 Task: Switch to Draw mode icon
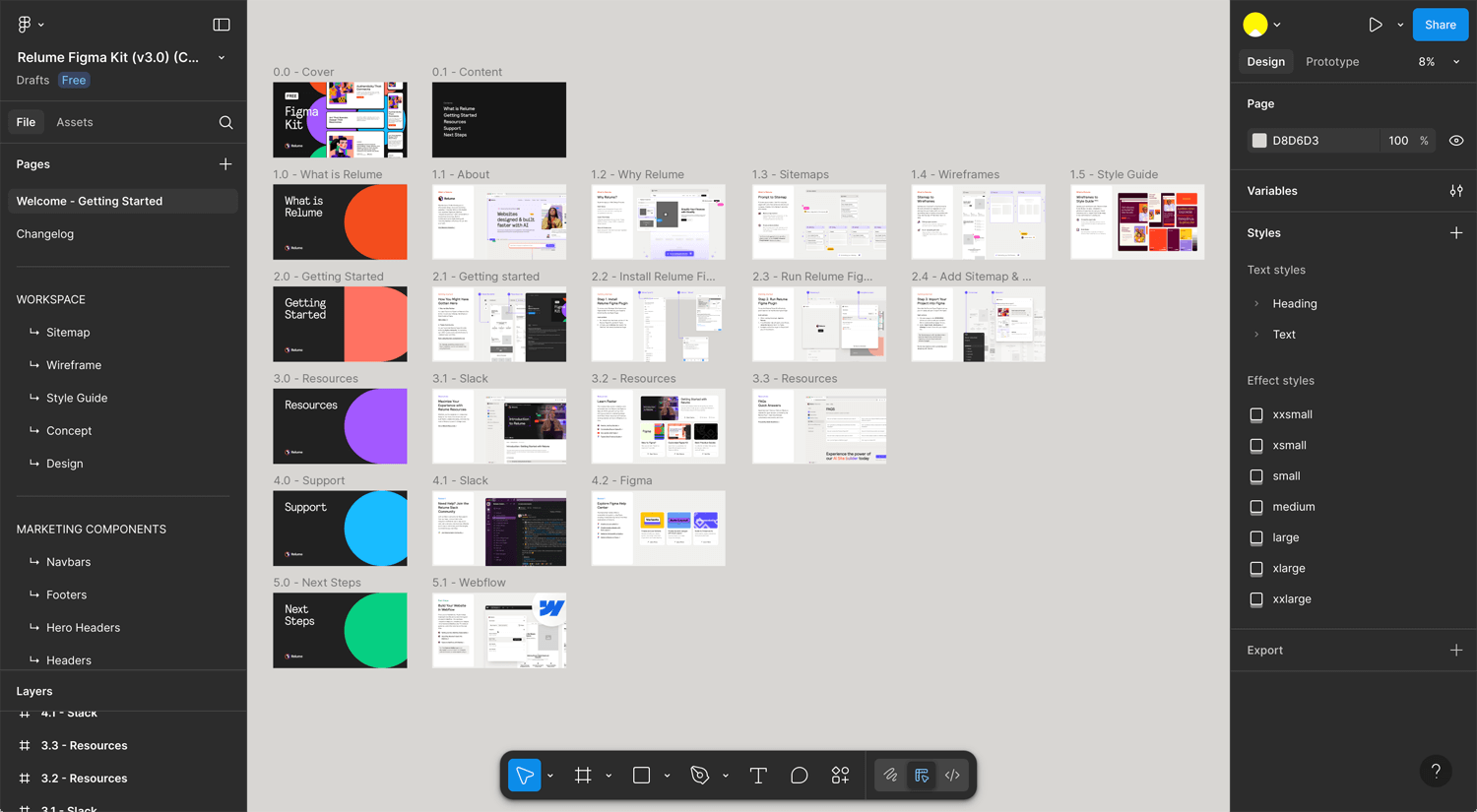tap(890, 776)
